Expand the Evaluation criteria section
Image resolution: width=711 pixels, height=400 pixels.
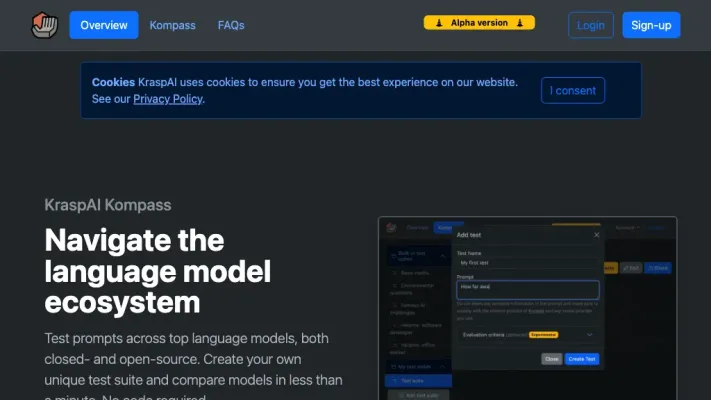click(x=592, y=334)
